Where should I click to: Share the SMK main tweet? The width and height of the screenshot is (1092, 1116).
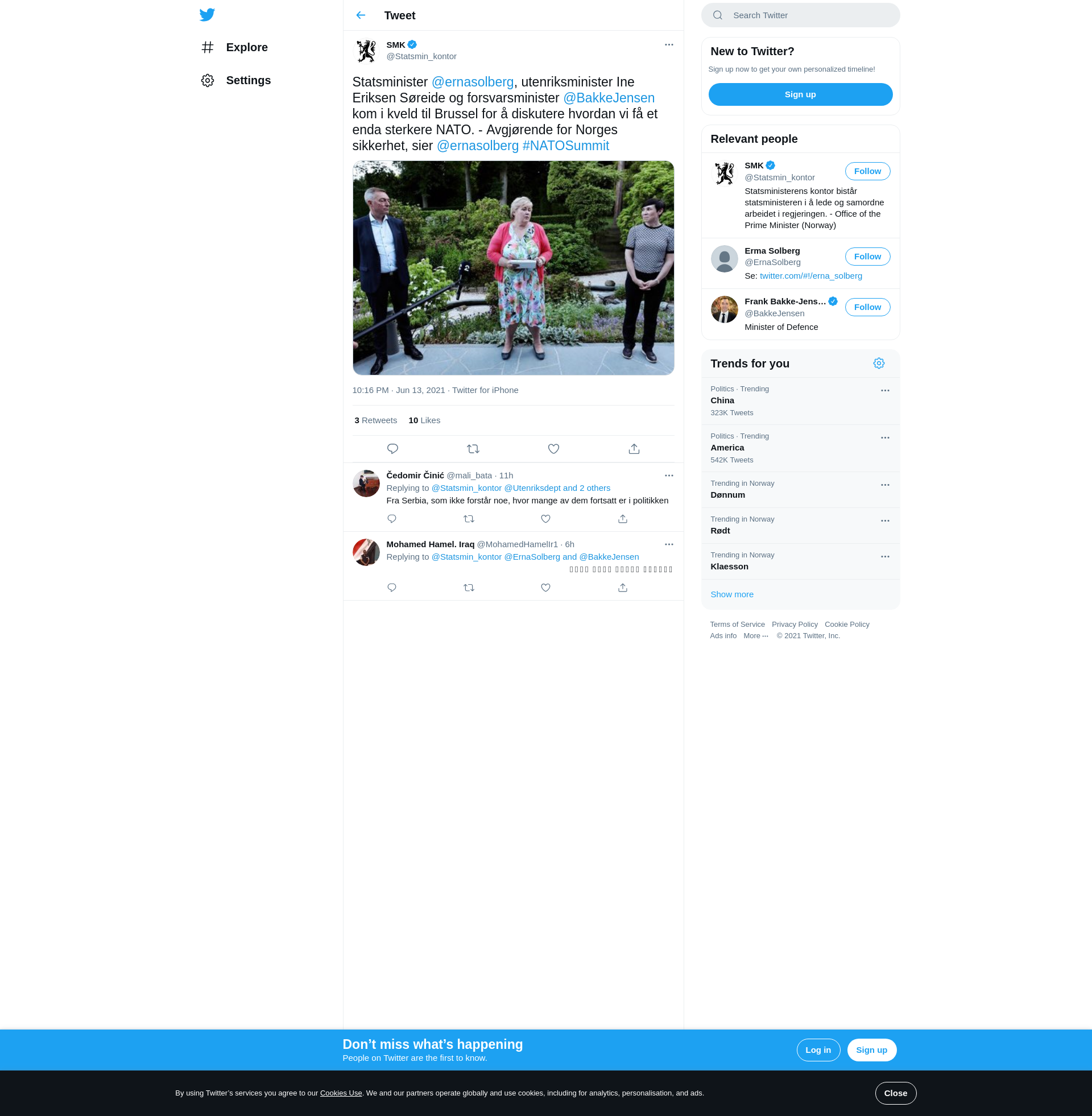pos(634,449)
